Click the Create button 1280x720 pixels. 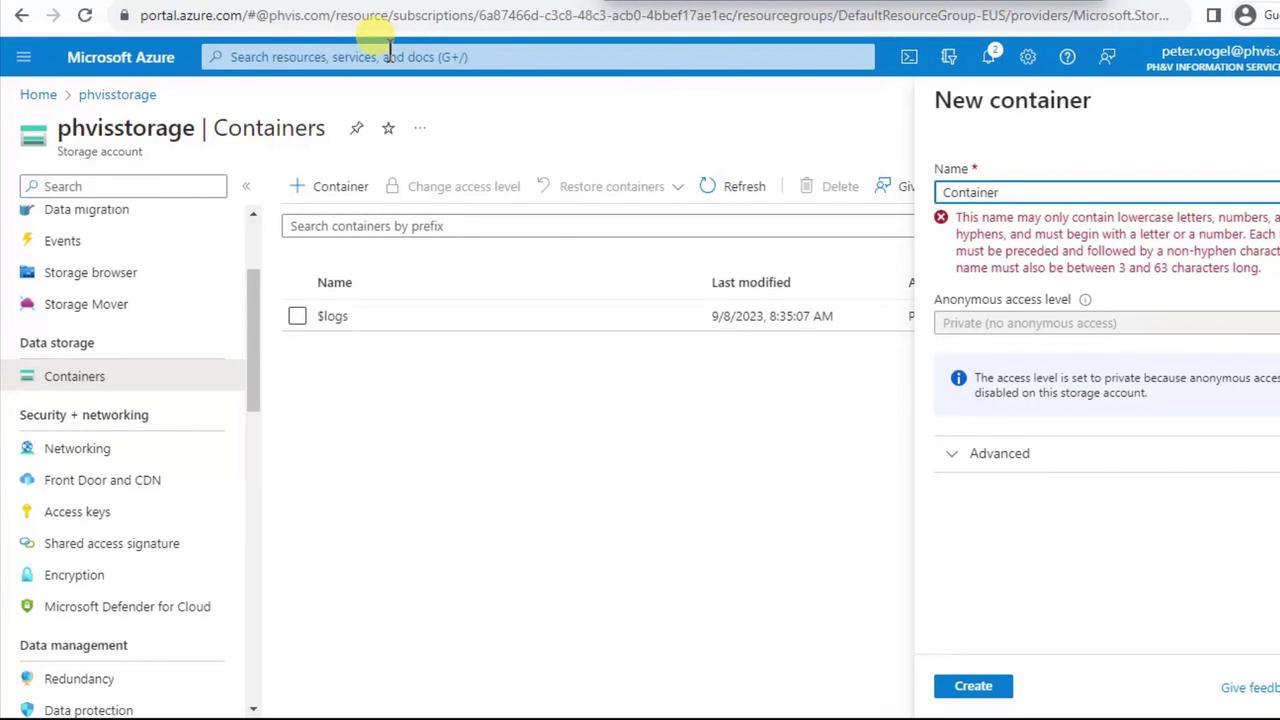click(x=973, y=686)
